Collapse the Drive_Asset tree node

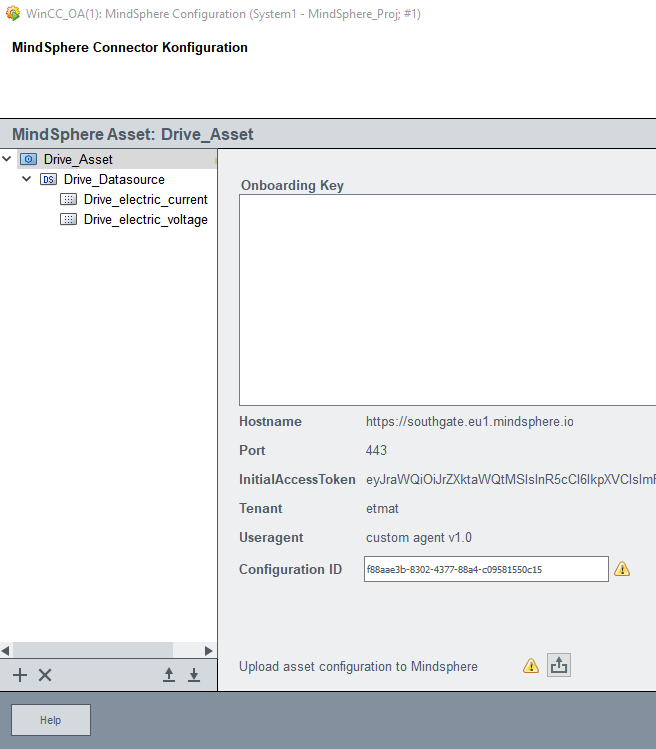[7, 159]
